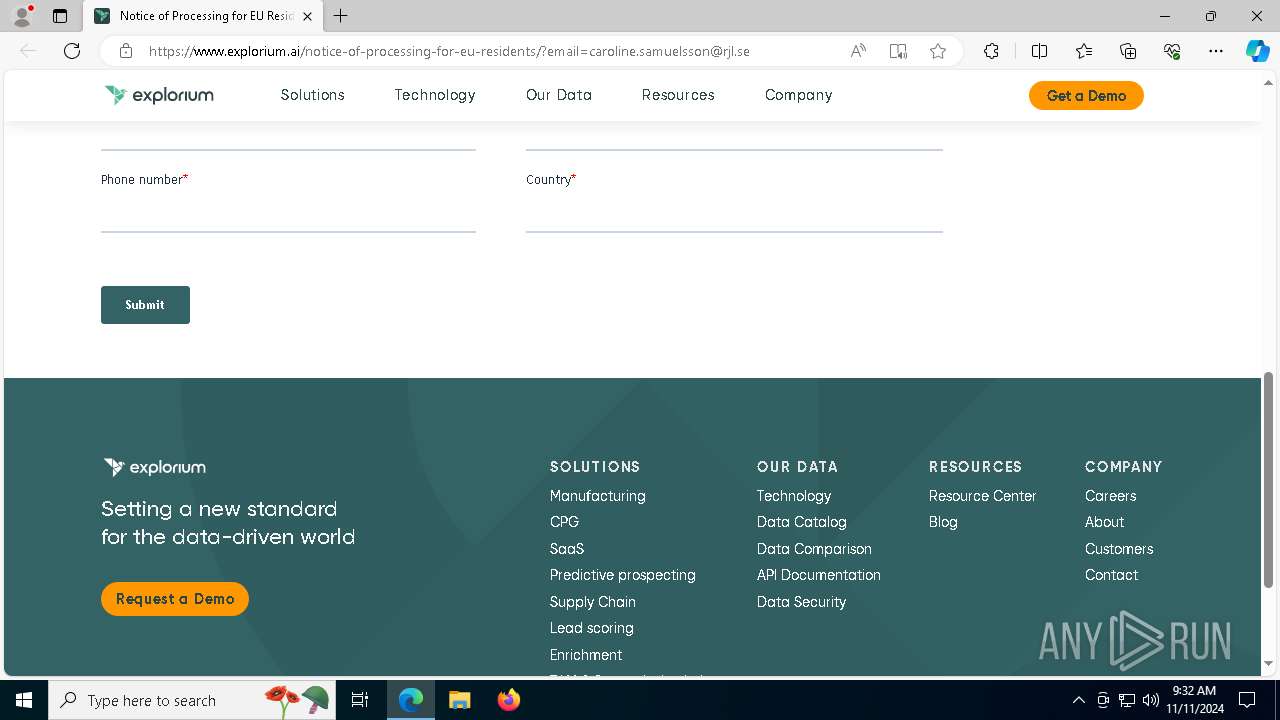Open network status tray icon
1280x720 pixels.
(x=1127, y=700)
